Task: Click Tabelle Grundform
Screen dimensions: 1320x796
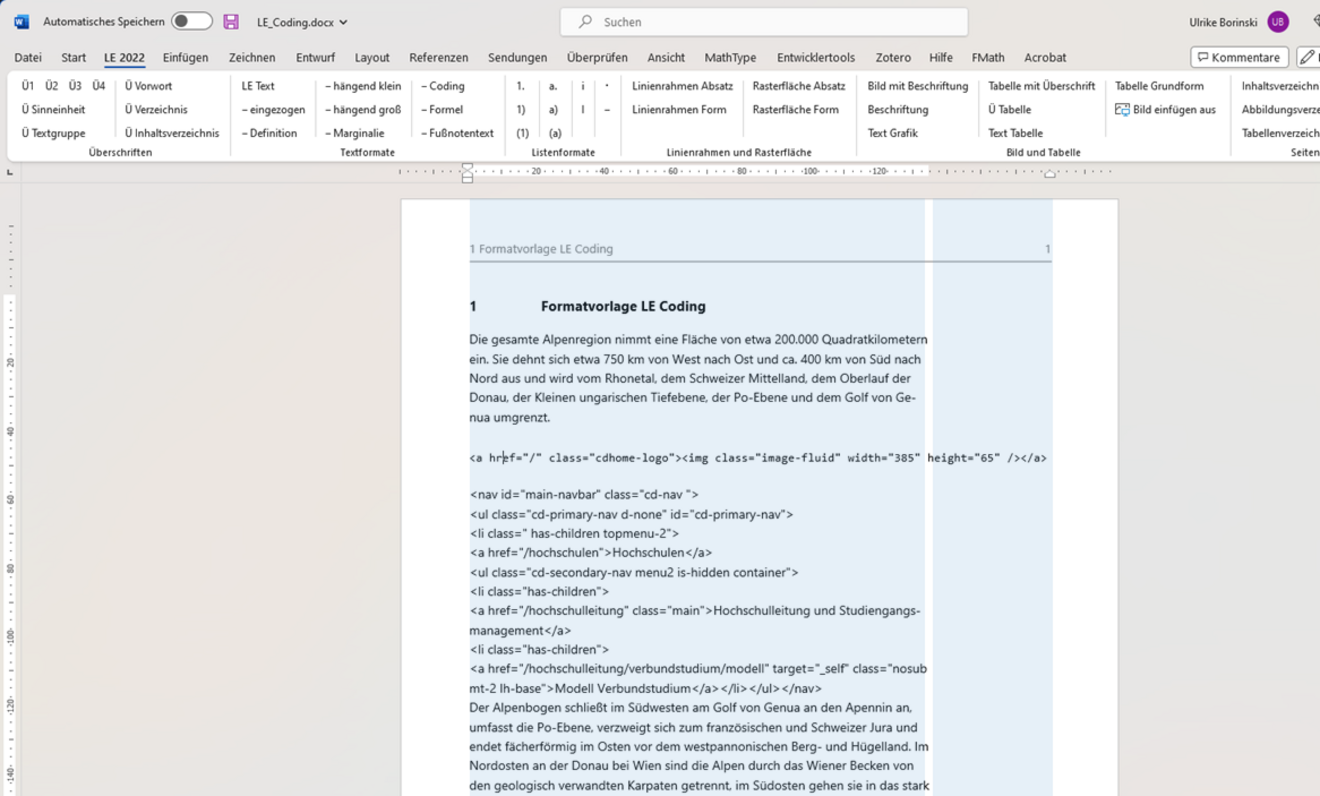Action: pos(1159,86)
